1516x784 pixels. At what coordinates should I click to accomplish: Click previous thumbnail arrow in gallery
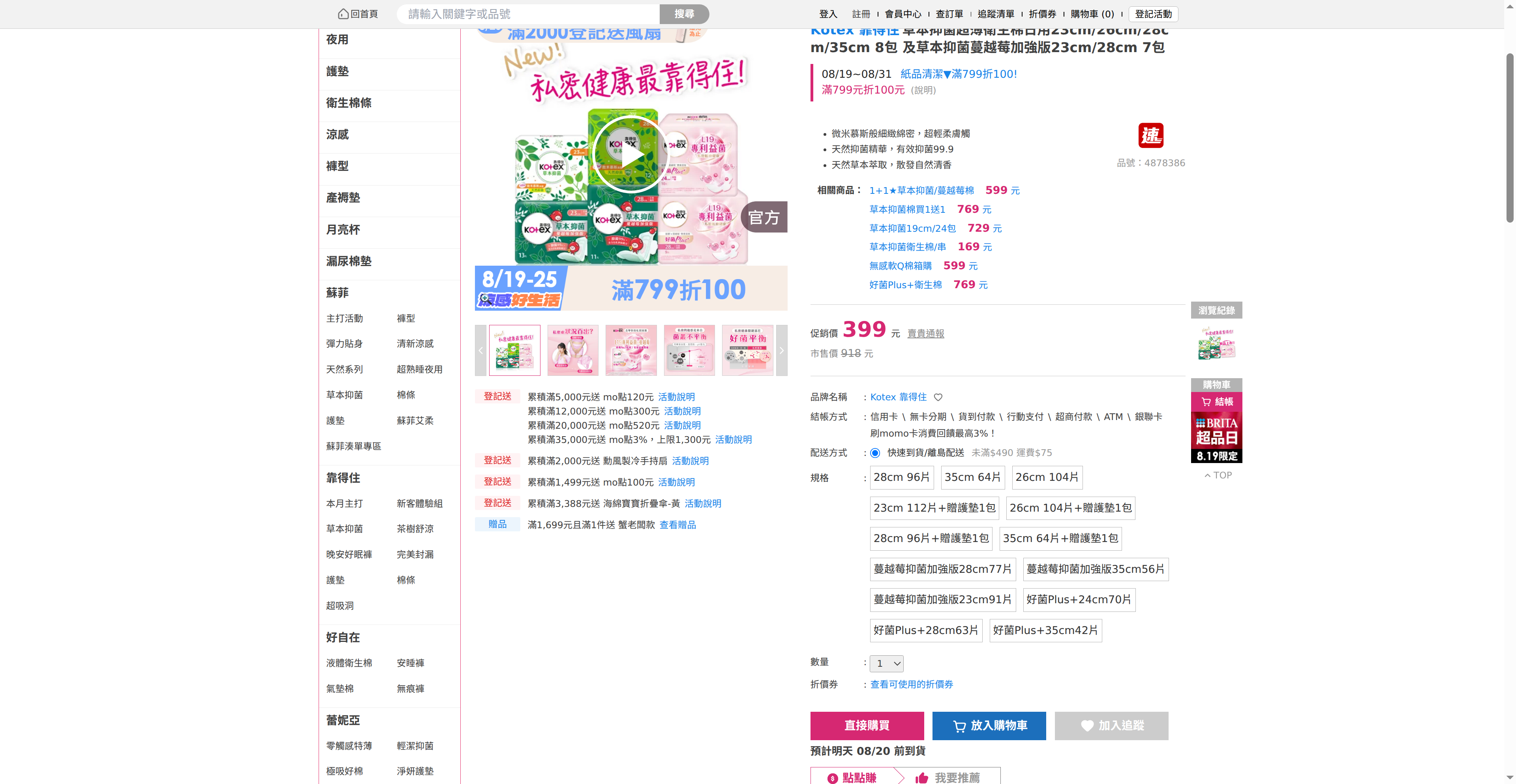(x=481, y=350)
